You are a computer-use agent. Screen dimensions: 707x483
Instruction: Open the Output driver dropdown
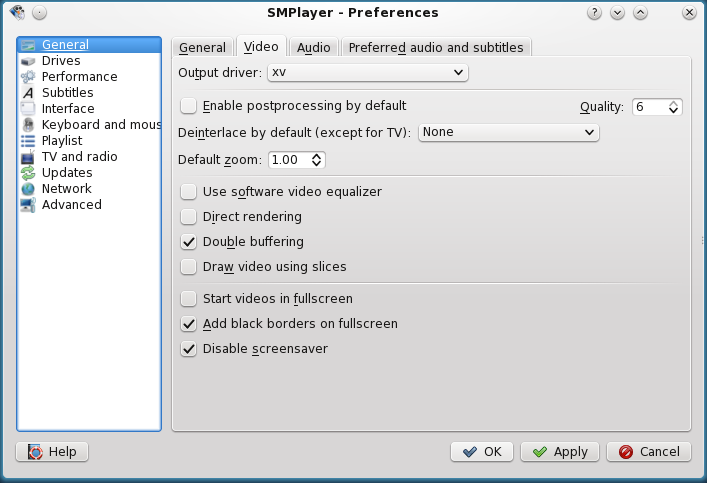click(x=367, y=73)
